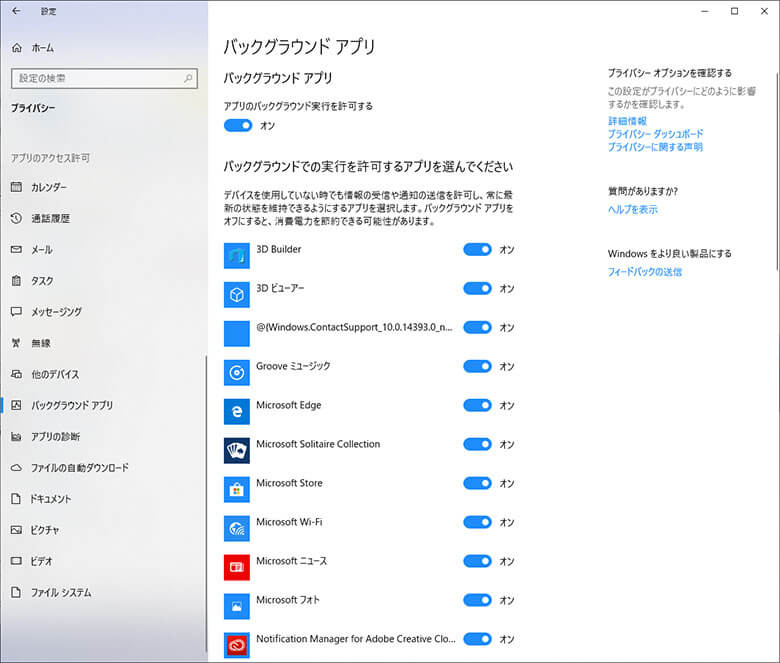780x663 pixels.
Task: Click the ヘルプを表示 link
Action: point(633,209)
